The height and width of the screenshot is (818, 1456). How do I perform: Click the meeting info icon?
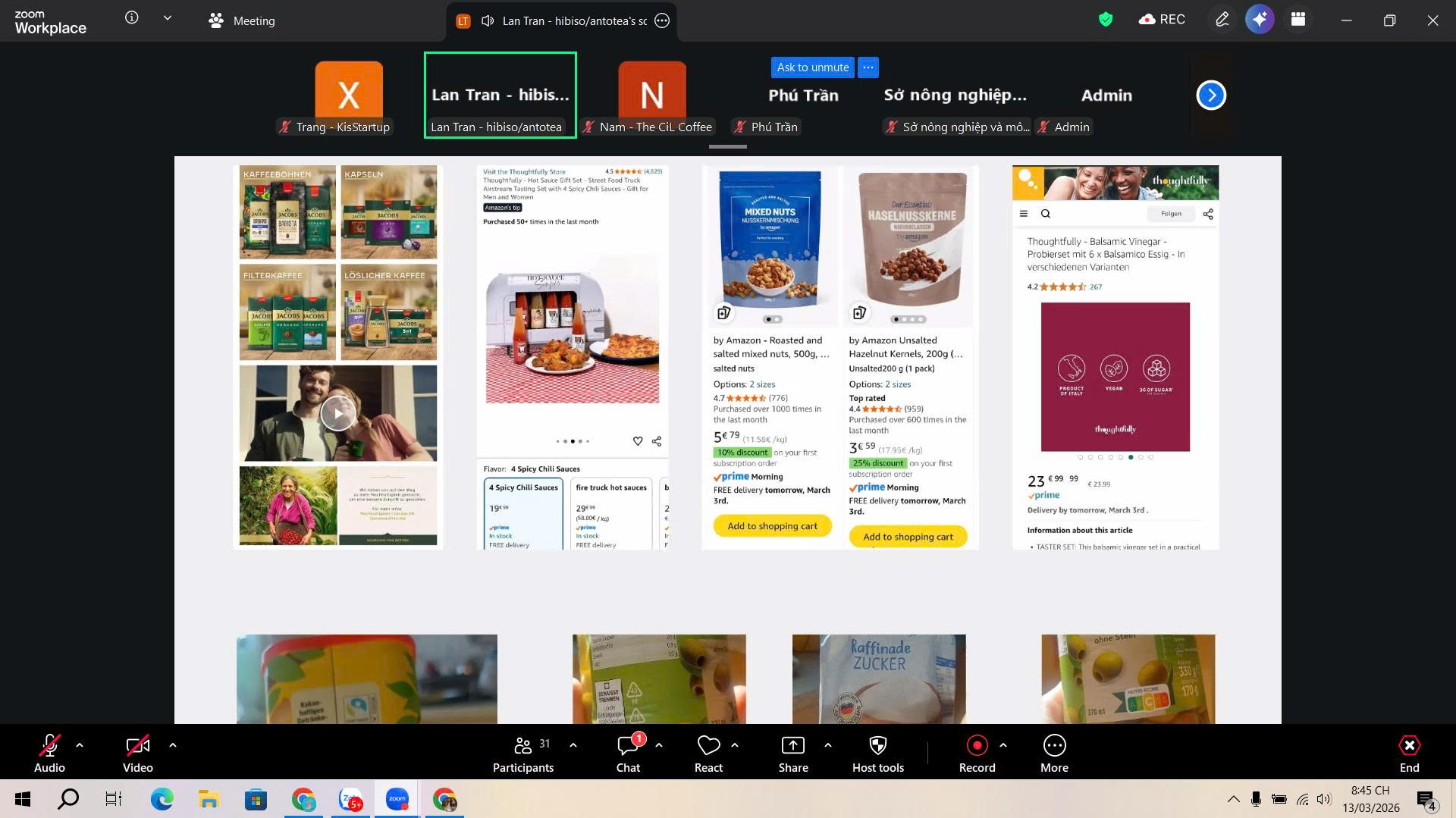(132, 18)
